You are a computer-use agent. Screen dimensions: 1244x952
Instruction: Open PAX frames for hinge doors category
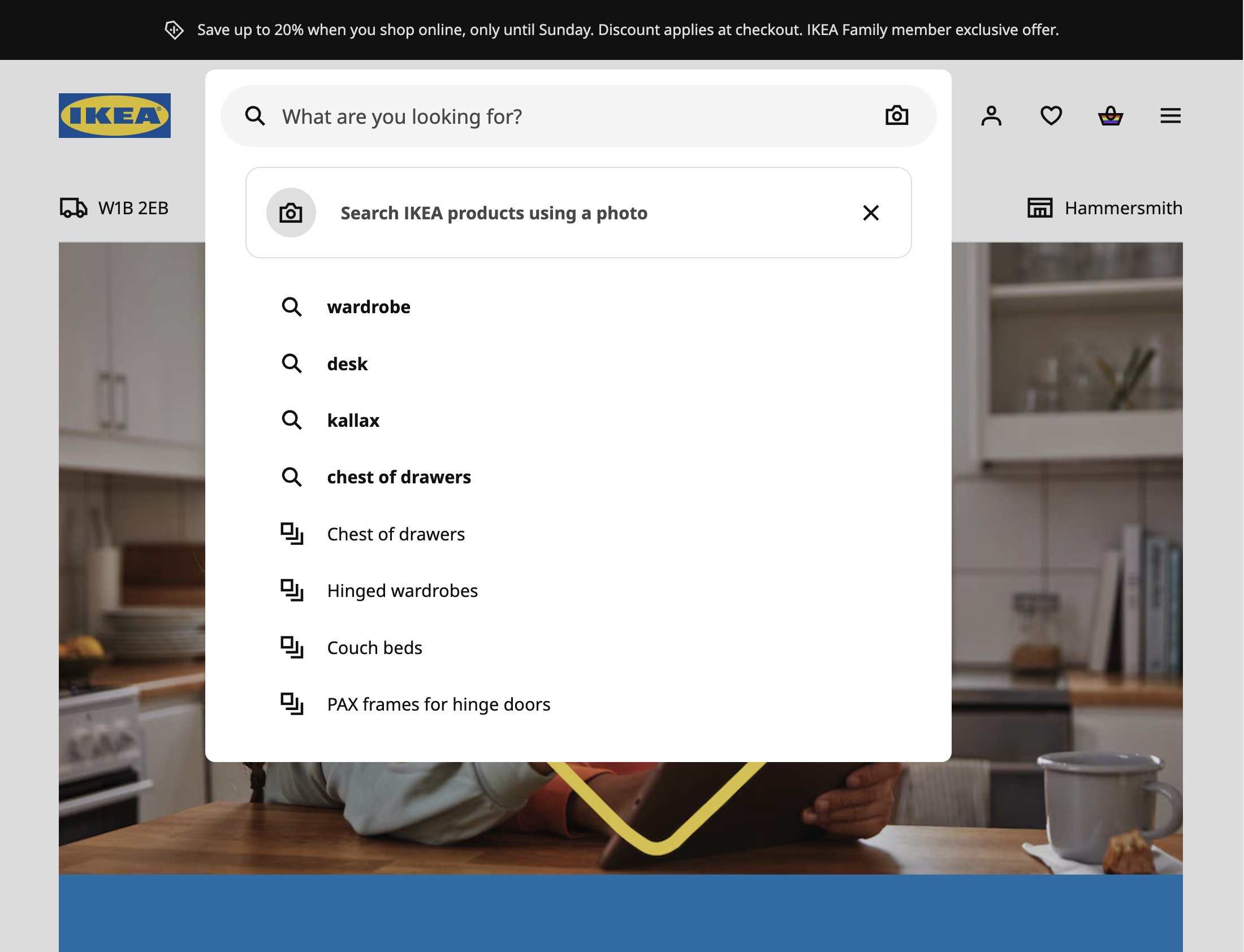point(438,704)
